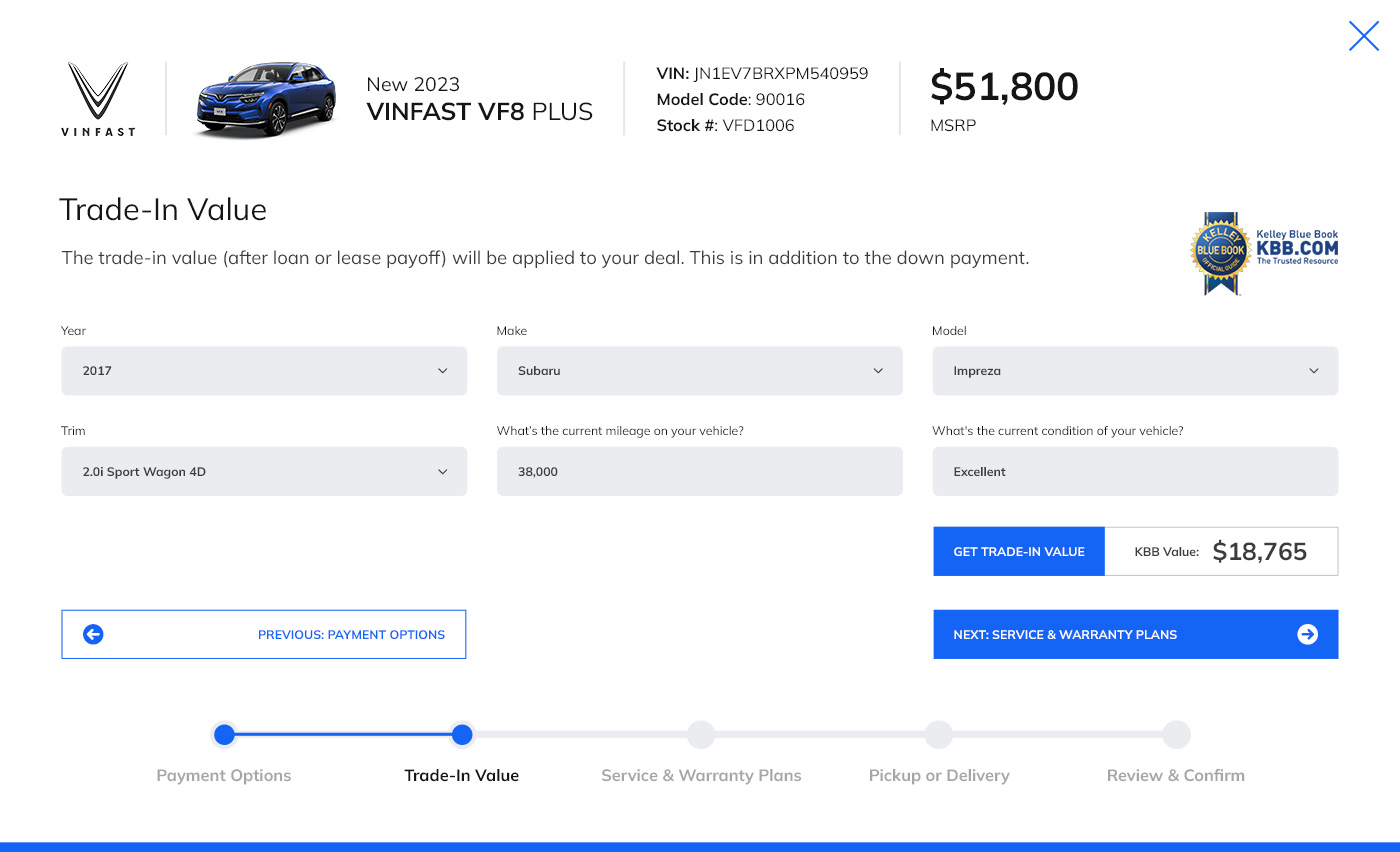Click the vehicle condition field showing Excellent
This screenshot has height=852, width=1400.
click(x=1135, y=471)
